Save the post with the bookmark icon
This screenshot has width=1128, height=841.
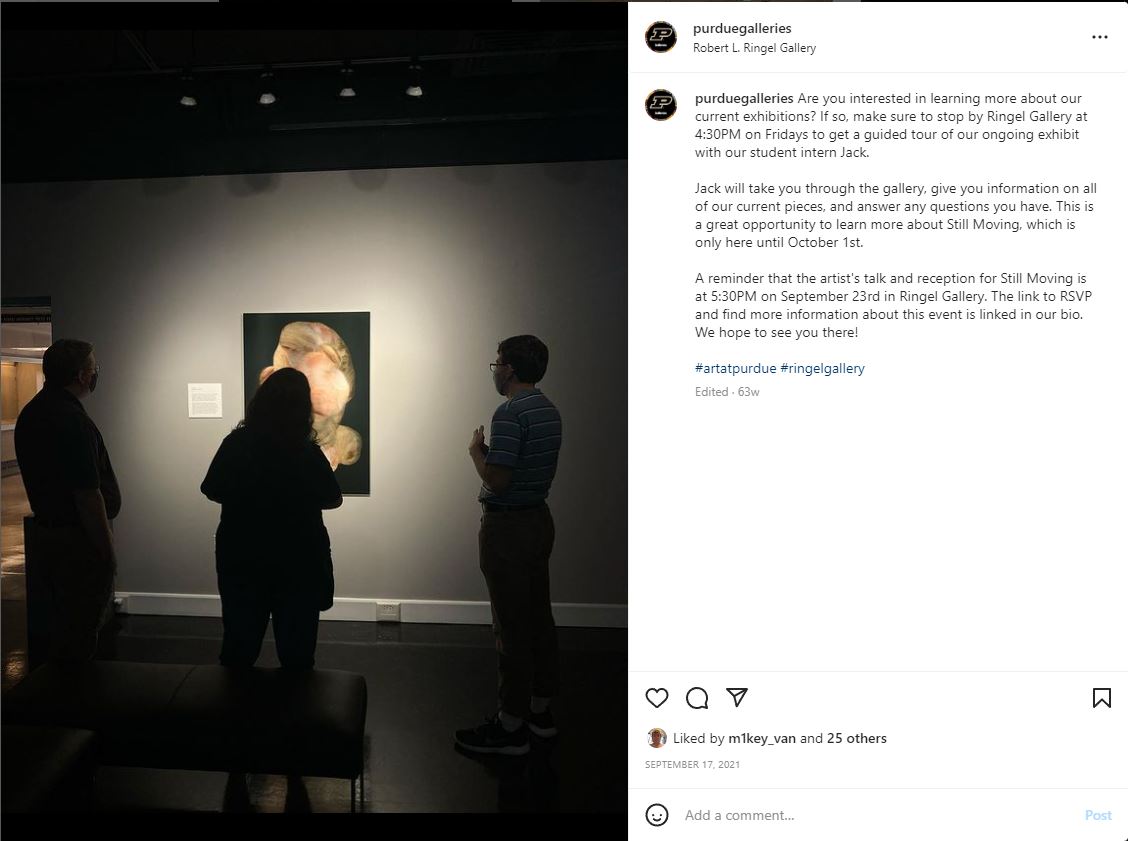coord(1101,698)
